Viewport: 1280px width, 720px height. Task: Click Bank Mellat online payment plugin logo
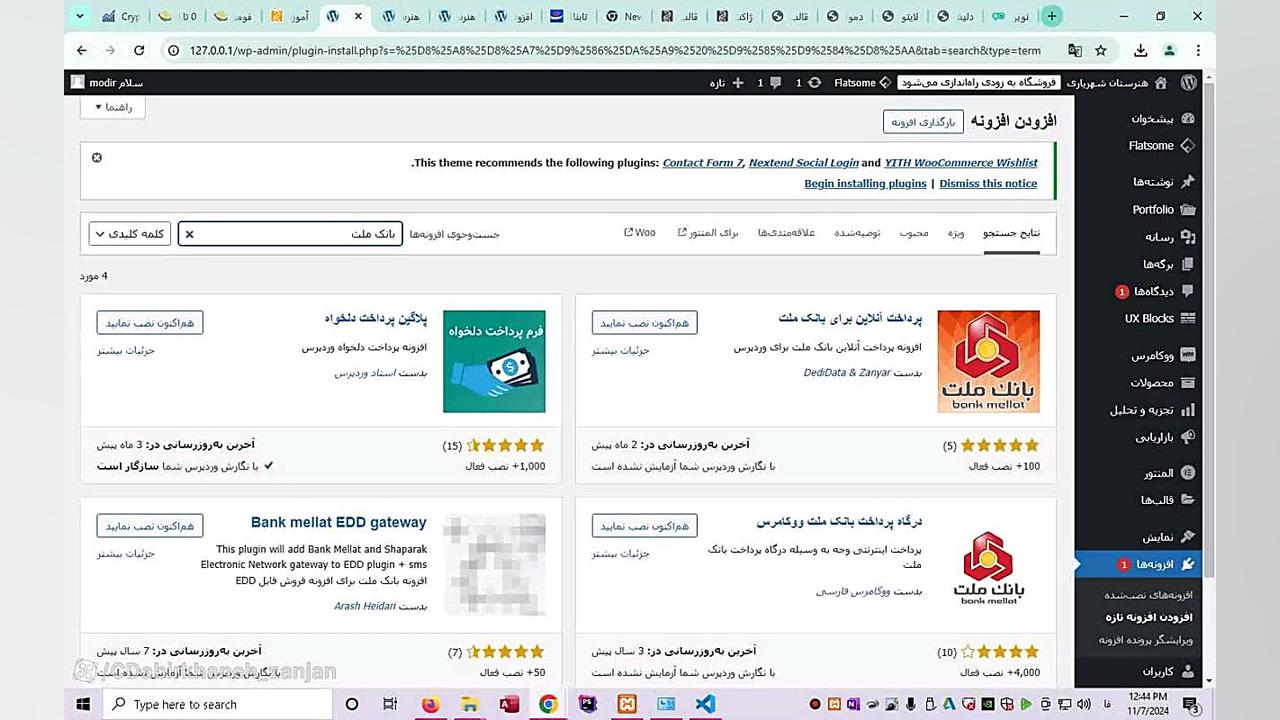click(x=988, y=361)
